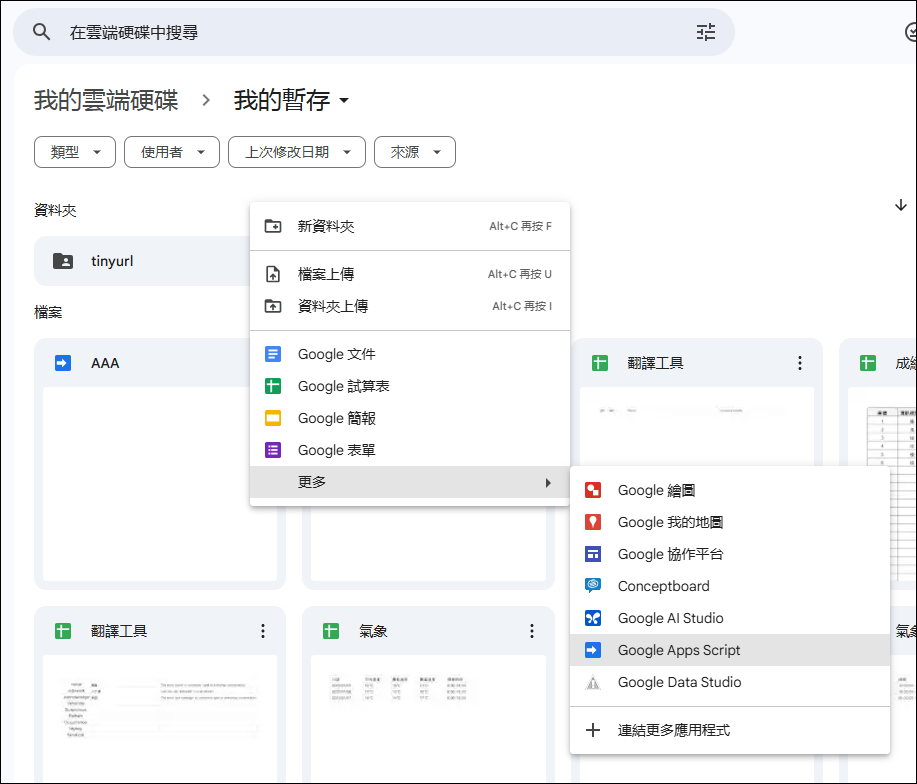
Task: Click the Google 試算表 green sheets icon
Action: (x=273, y=386)
